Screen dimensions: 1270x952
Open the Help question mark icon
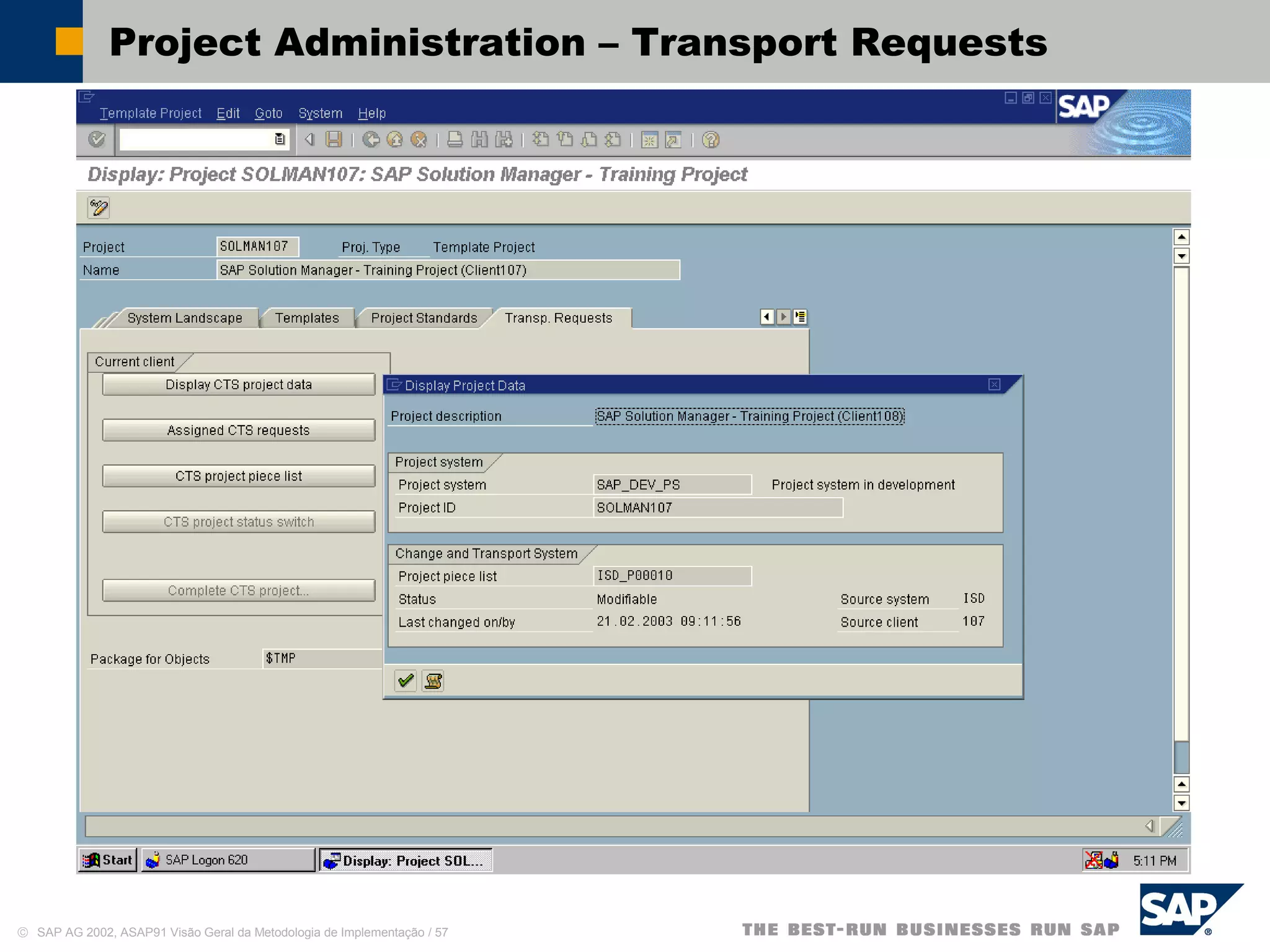tap(711, 140)
